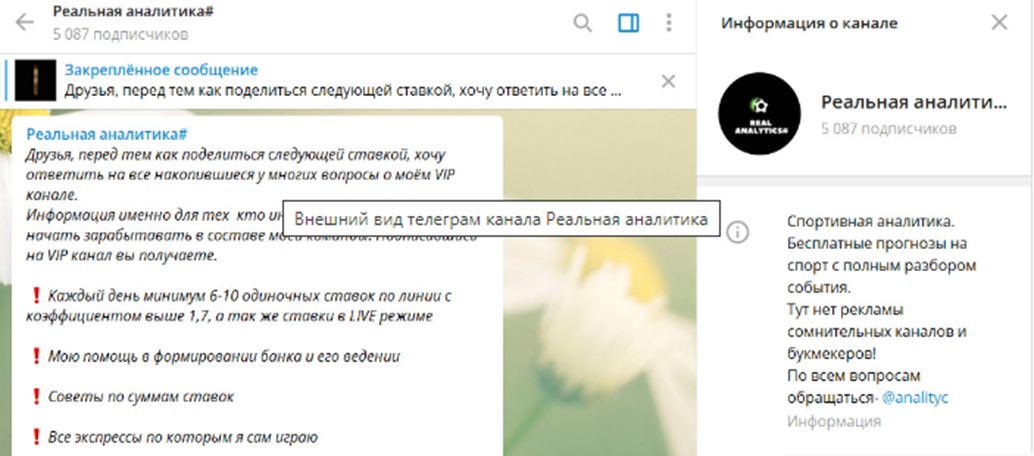This screenshot has width=1034, height=456.
Task: Click subscriber count in info panel
Action: (x=889, y=129)
